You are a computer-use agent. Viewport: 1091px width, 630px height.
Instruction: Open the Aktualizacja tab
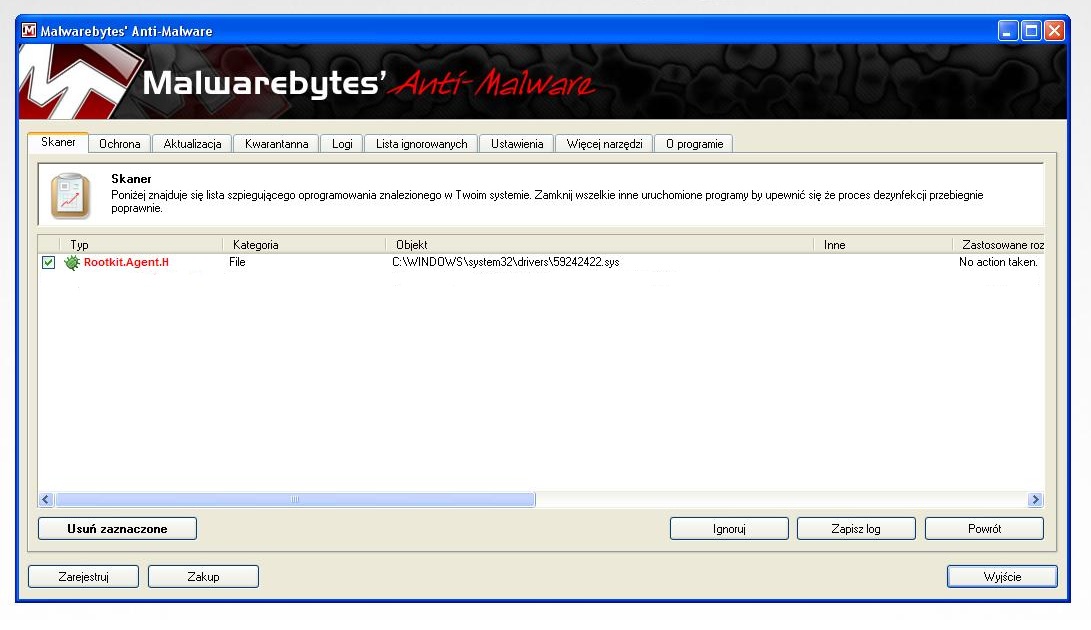pyautogui.click(x=192, y=143)
